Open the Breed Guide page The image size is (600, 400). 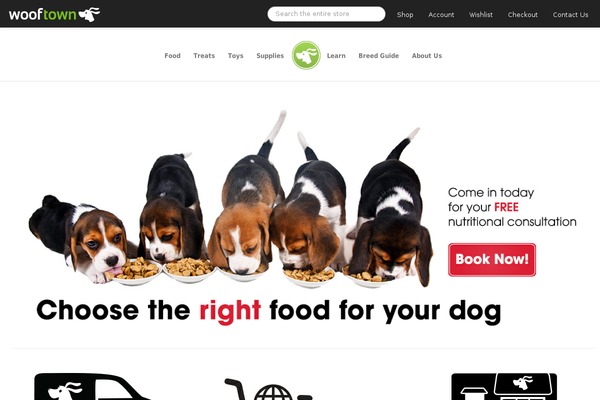coord(378,56)
